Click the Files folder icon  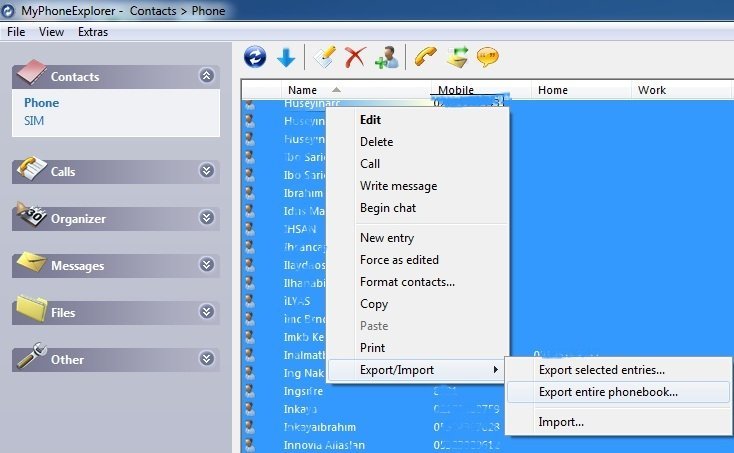click(x=31, y=308)
